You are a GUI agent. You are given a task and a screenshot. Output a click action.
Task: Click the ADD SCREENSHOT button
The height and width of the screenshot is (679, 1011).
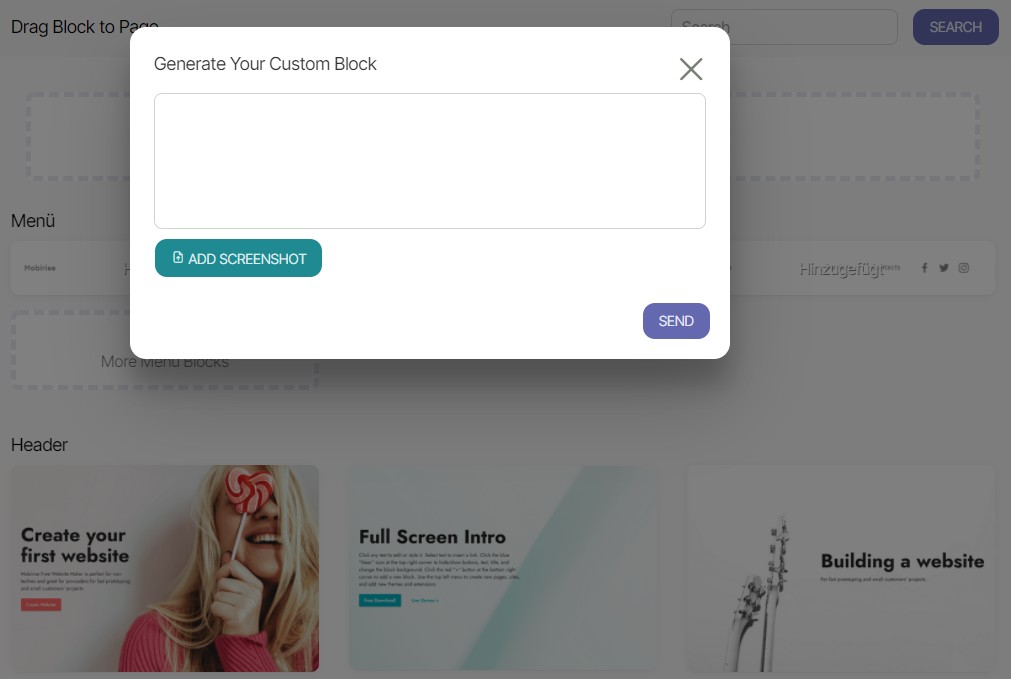click(x=238, y=258)
